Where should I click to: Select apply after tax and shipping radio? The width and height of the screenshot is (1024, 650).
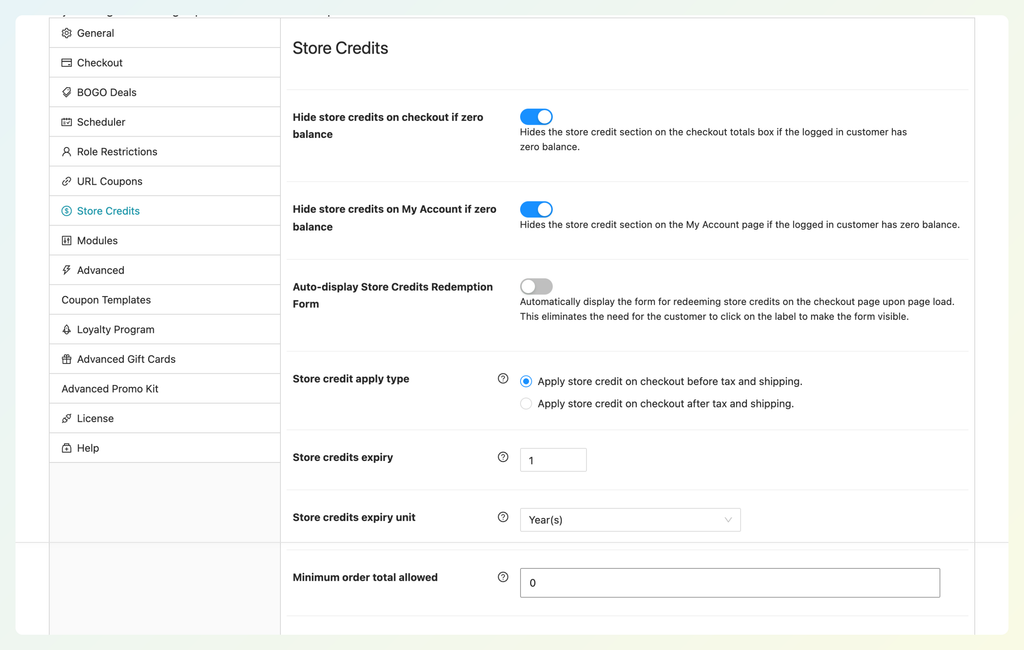[526, 404]
